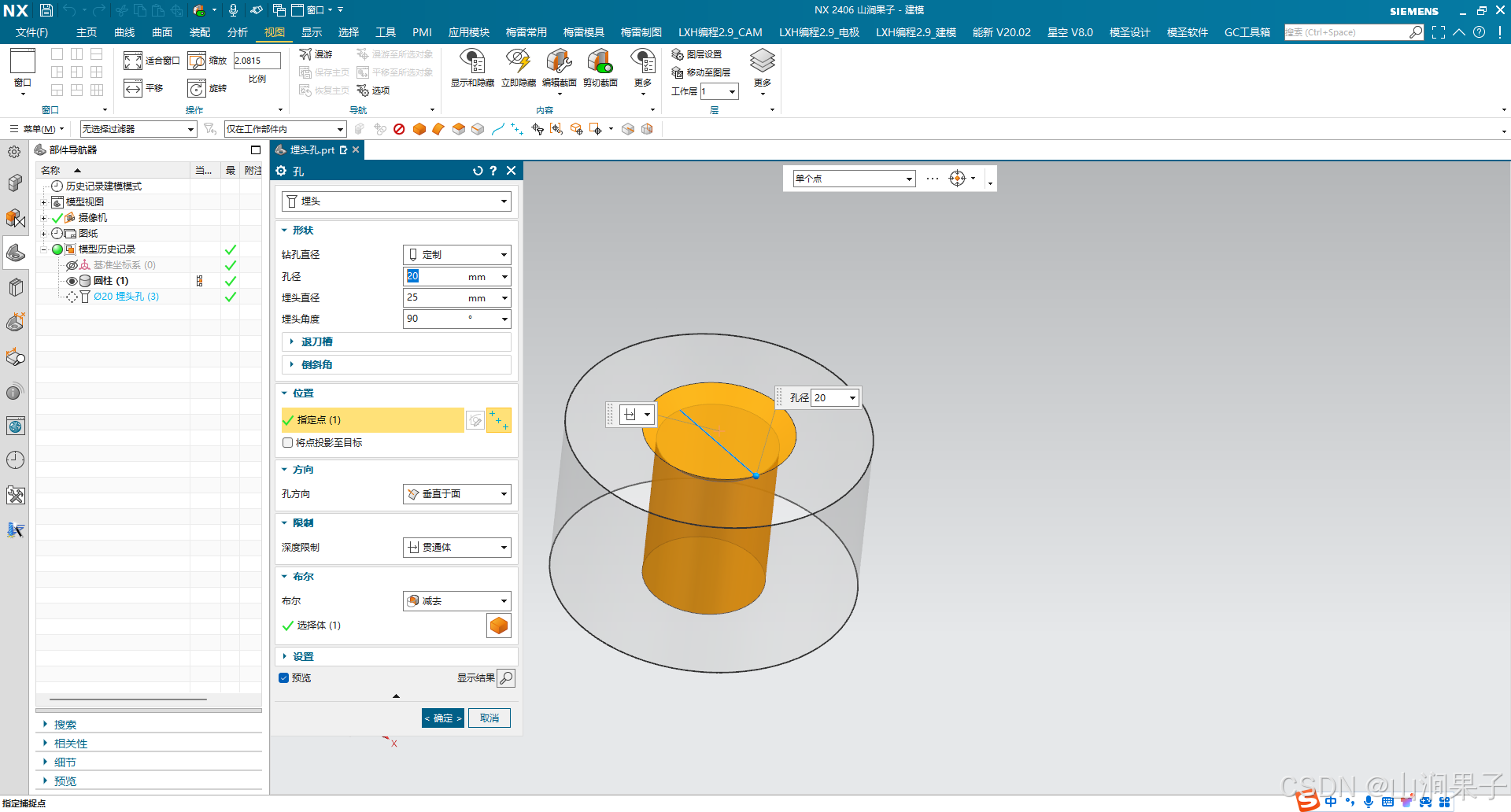Open Hole dialog help question mark
This screenshot has height=812, width=1511.
pos(493,171)
